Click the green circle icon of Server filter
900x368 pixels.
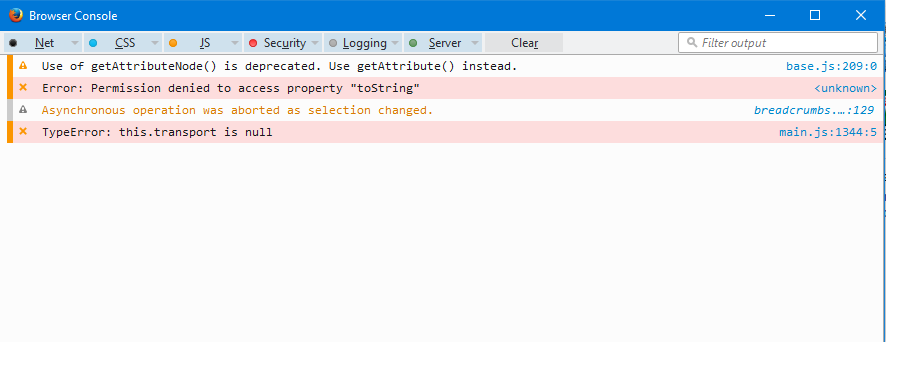(x=413, y=43)
